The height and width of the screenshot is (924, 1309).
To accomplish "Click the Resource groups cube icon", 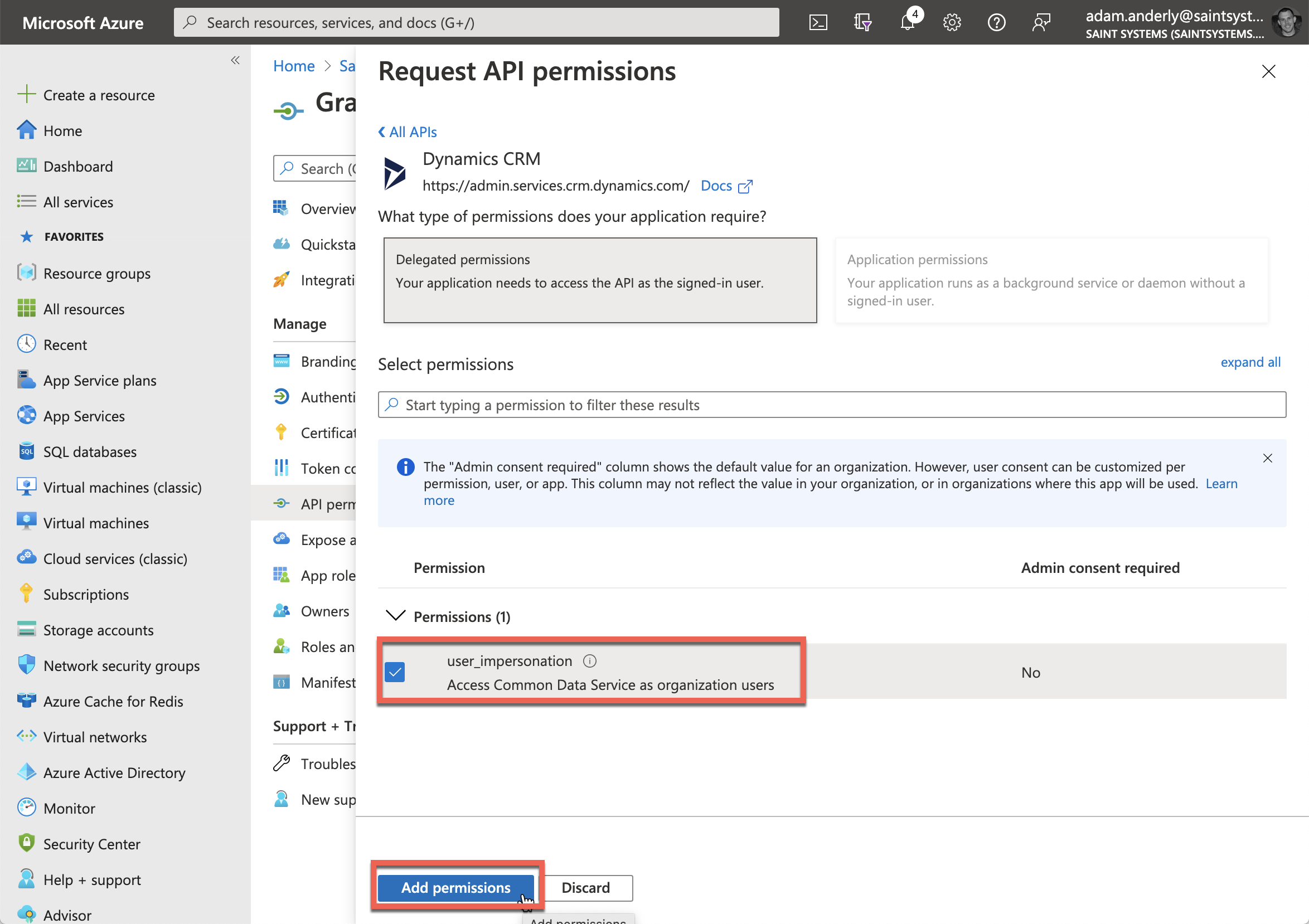I will [x=26, y=273].
